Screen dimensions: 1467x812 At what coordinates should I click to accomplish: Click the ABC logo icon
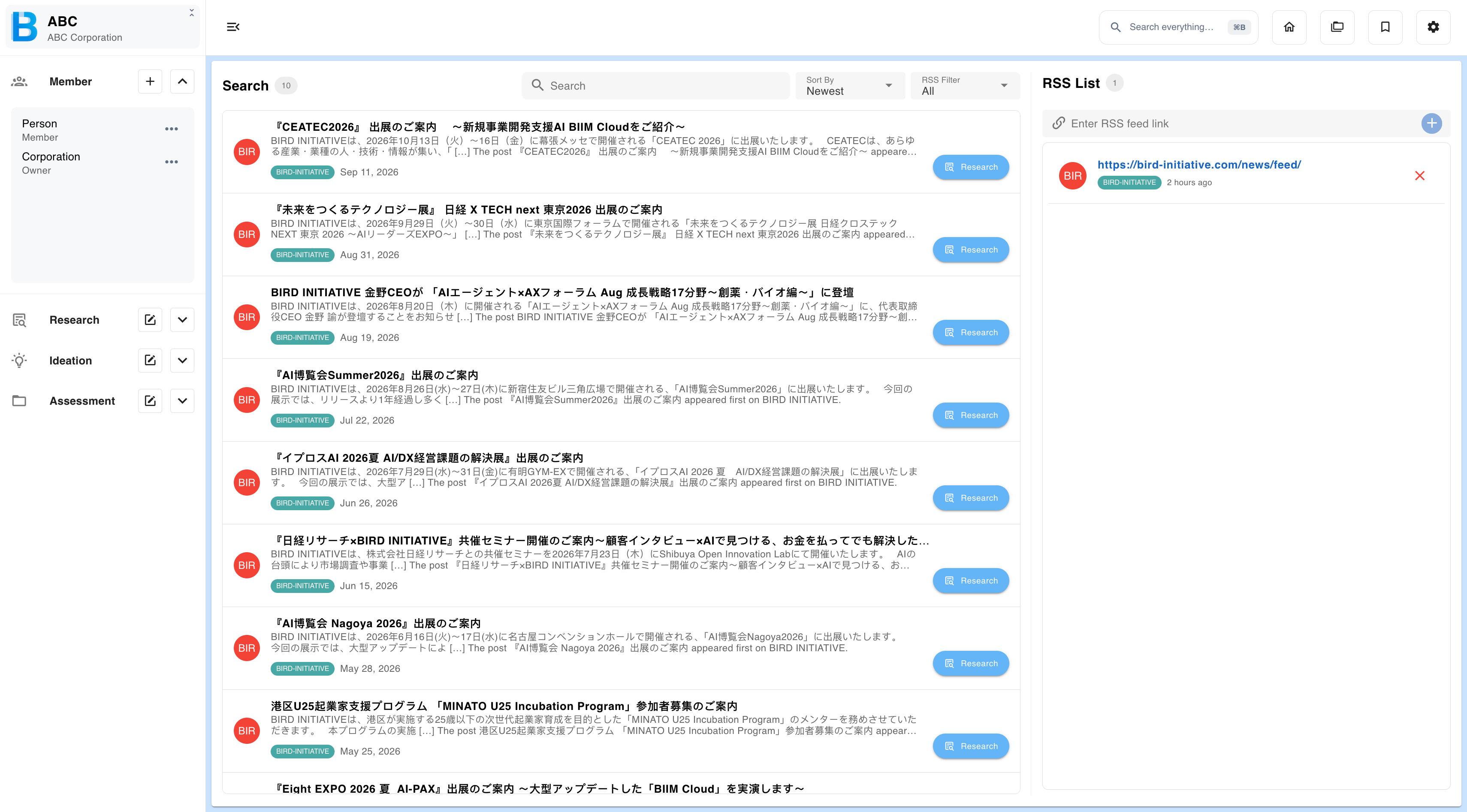coord(24,27)
